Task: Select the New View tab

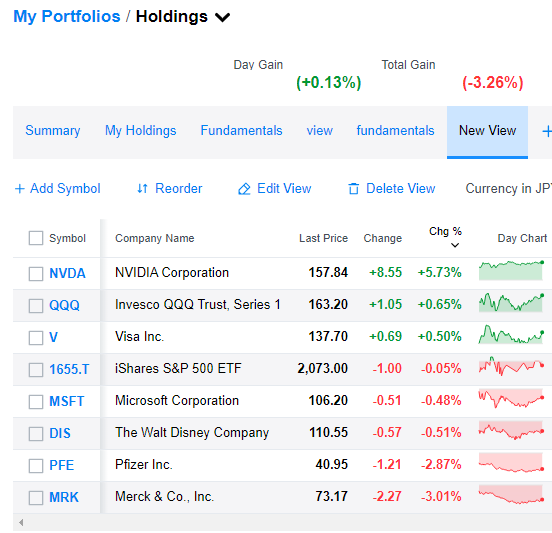Action: [x=487, y=131]
